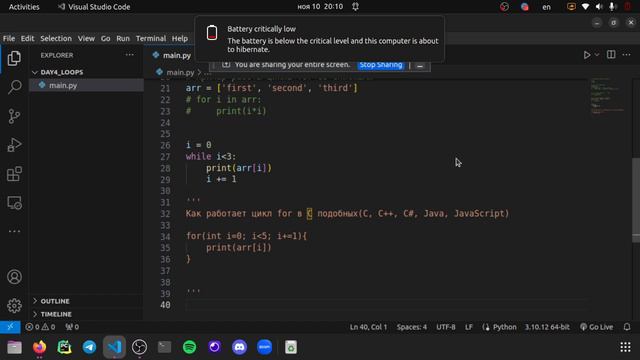640x360 pixels.
Task: Change end of line sequence LF
Action: pyautogui.click(x=469, y=327)
